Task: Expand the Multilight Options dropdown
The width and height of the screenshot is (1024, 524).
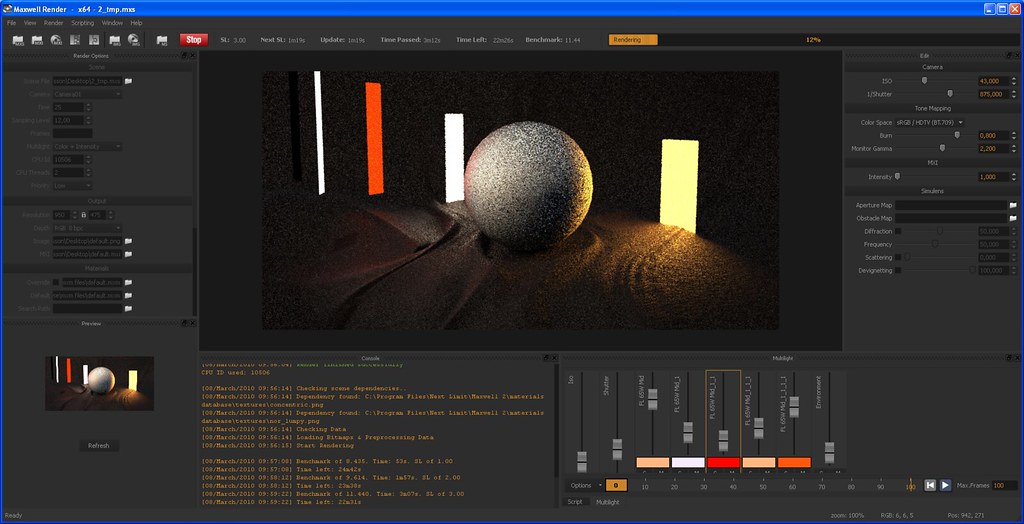Action: (584, 485)
